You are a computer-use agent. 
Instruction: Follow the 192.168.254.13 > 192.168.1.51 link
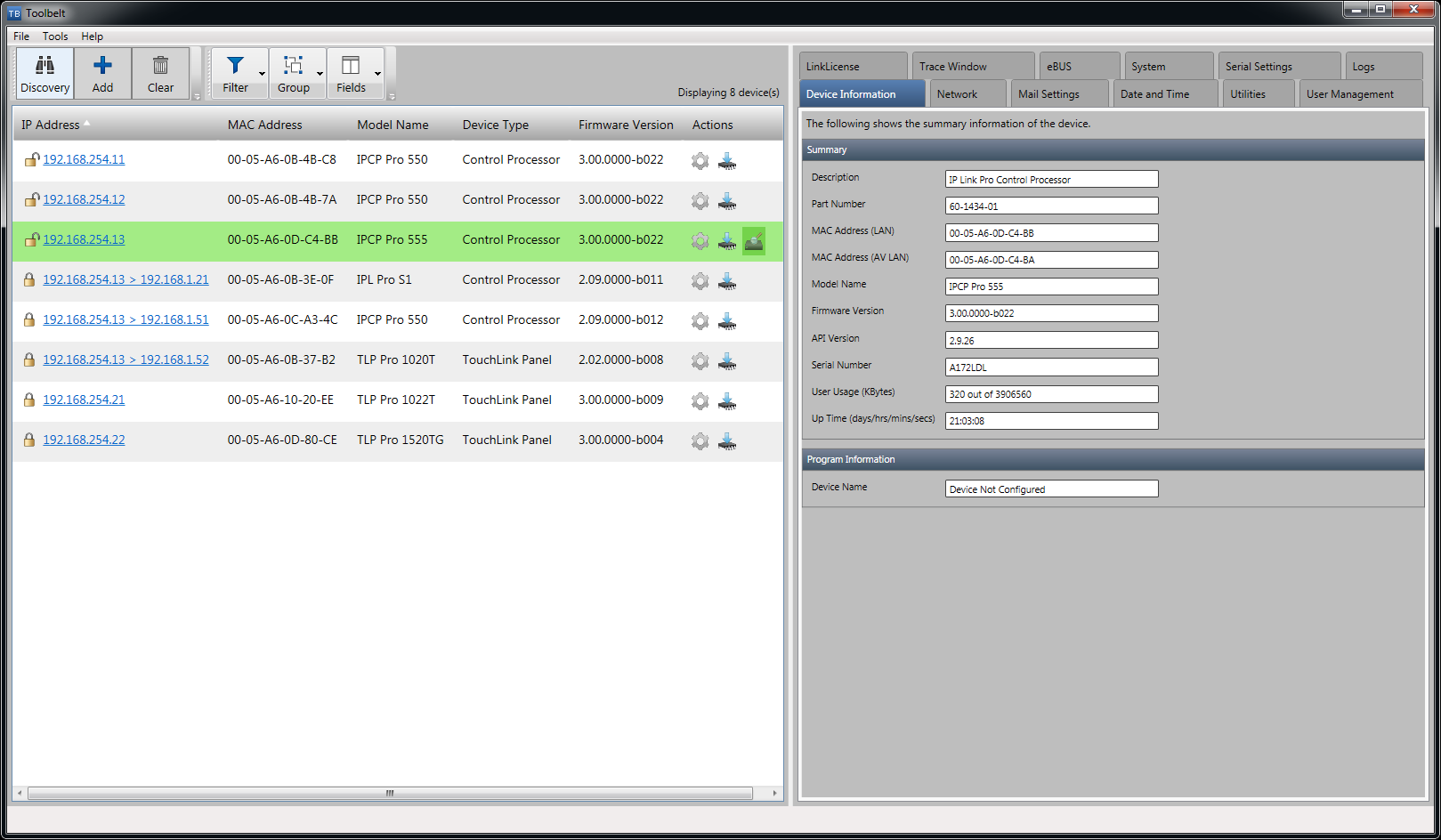pos(125,319)
